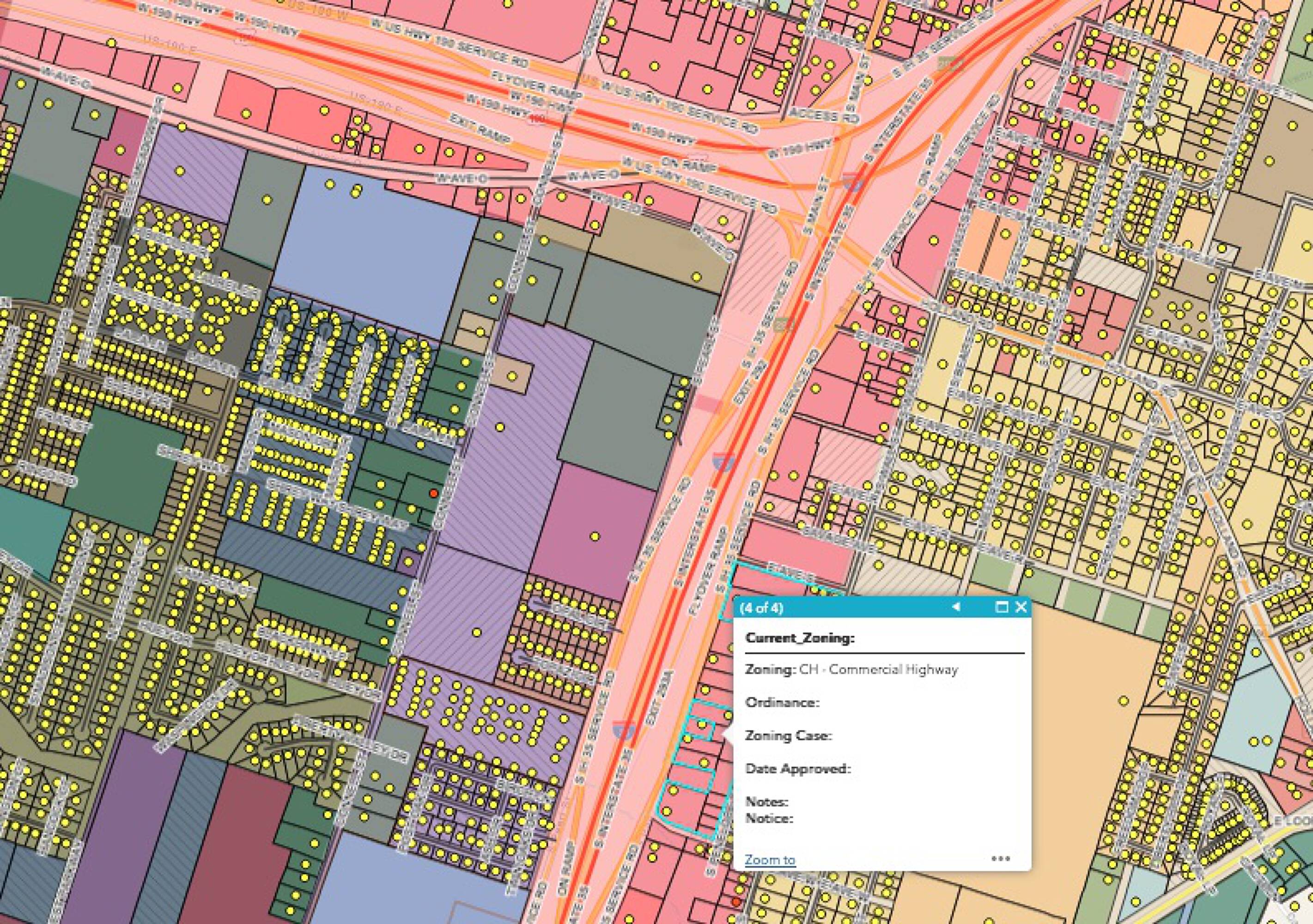Click the Ordinance field label

click(782, 702)
